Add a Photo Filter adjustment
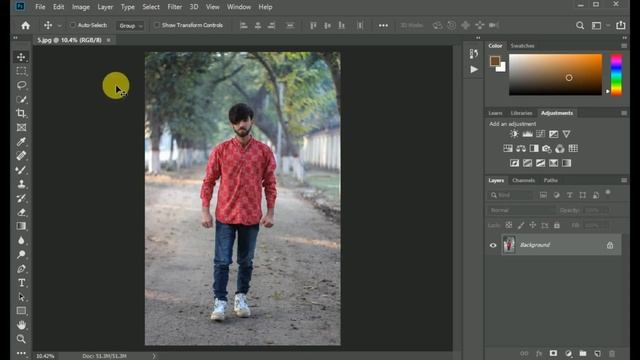 pyautogui.click(x=547, y=149)
